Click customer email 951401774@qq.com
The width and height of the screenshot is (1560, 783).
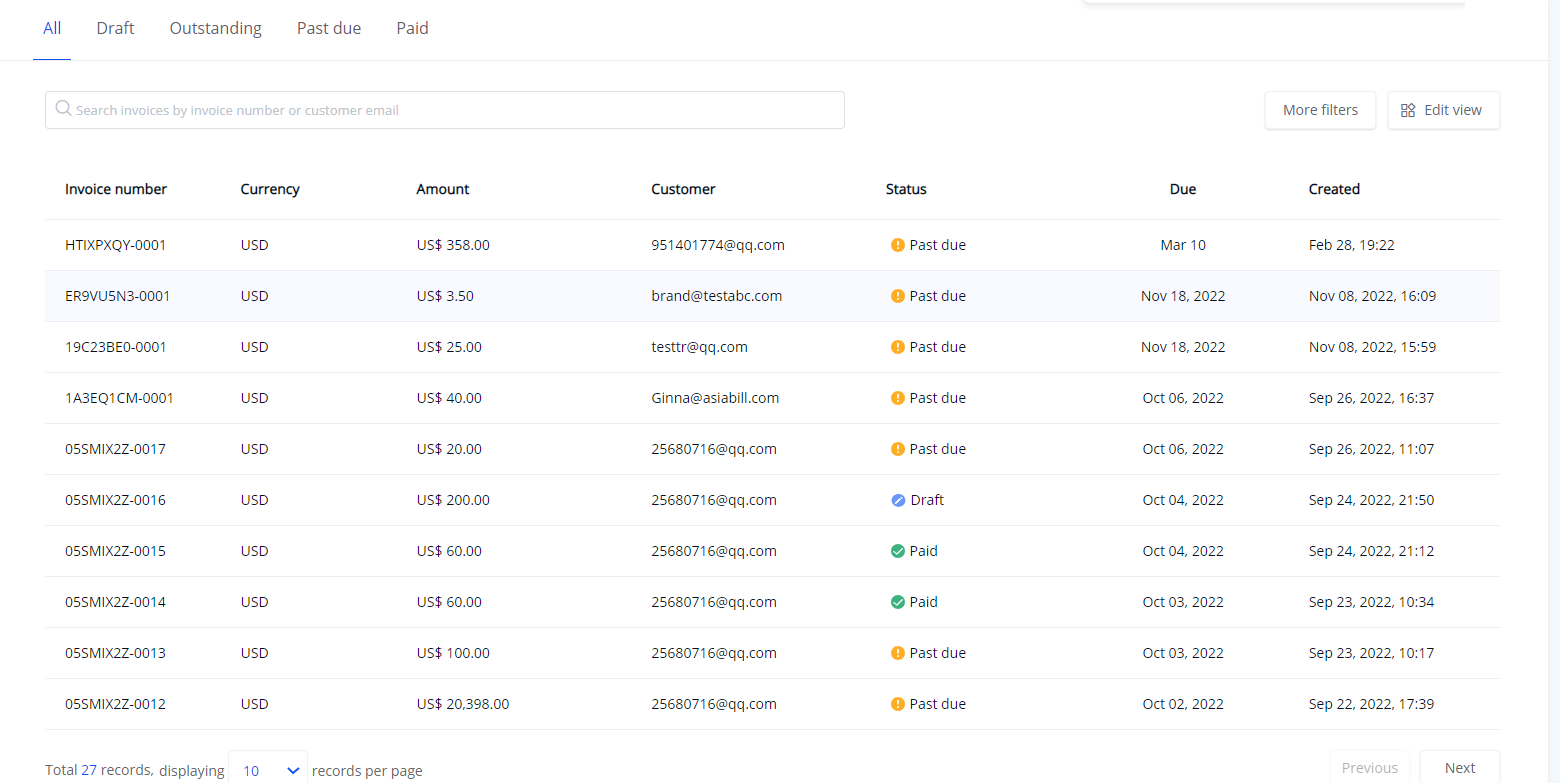click(717, 245)
